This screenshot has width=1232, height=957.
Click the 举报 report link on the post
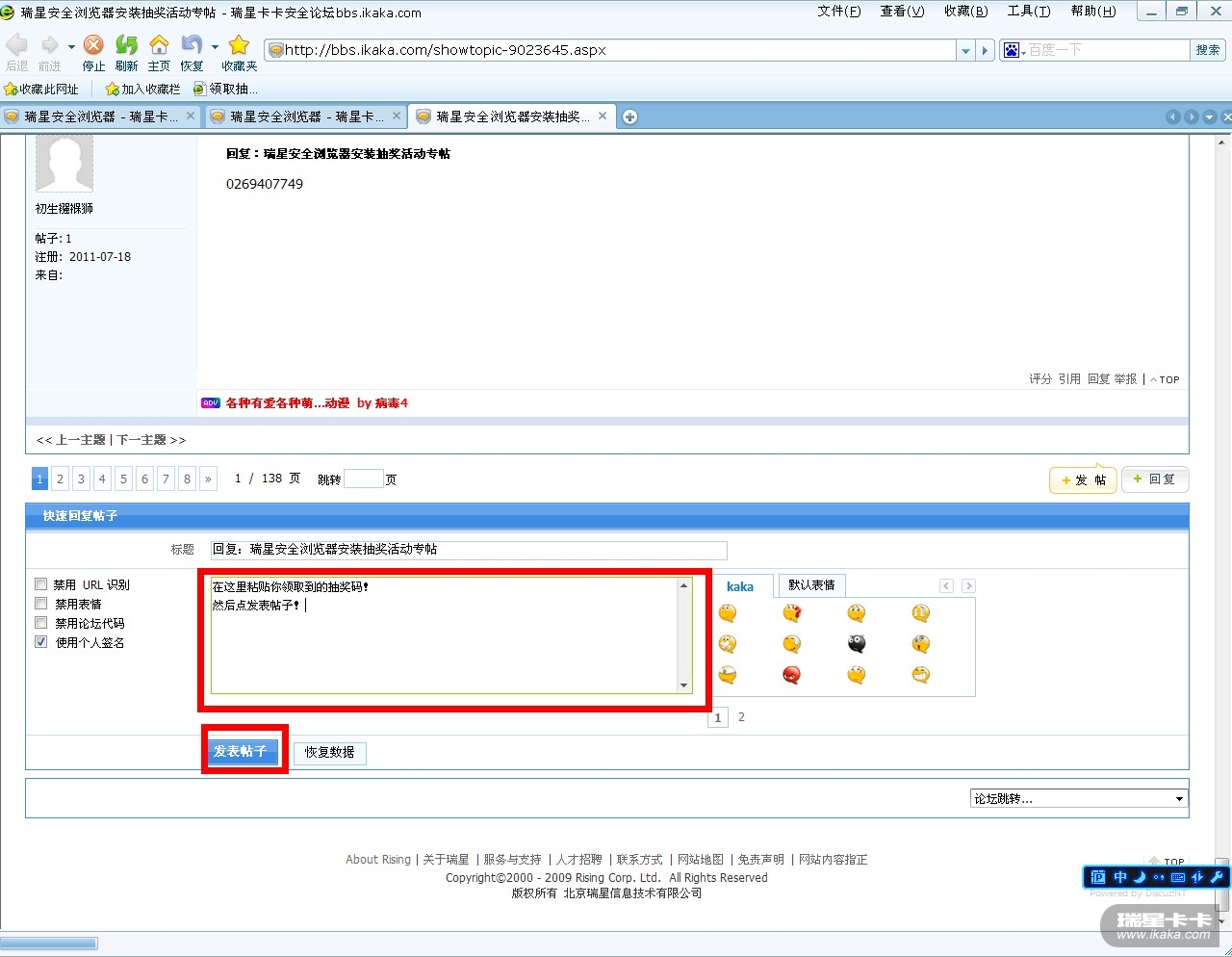1125,379
